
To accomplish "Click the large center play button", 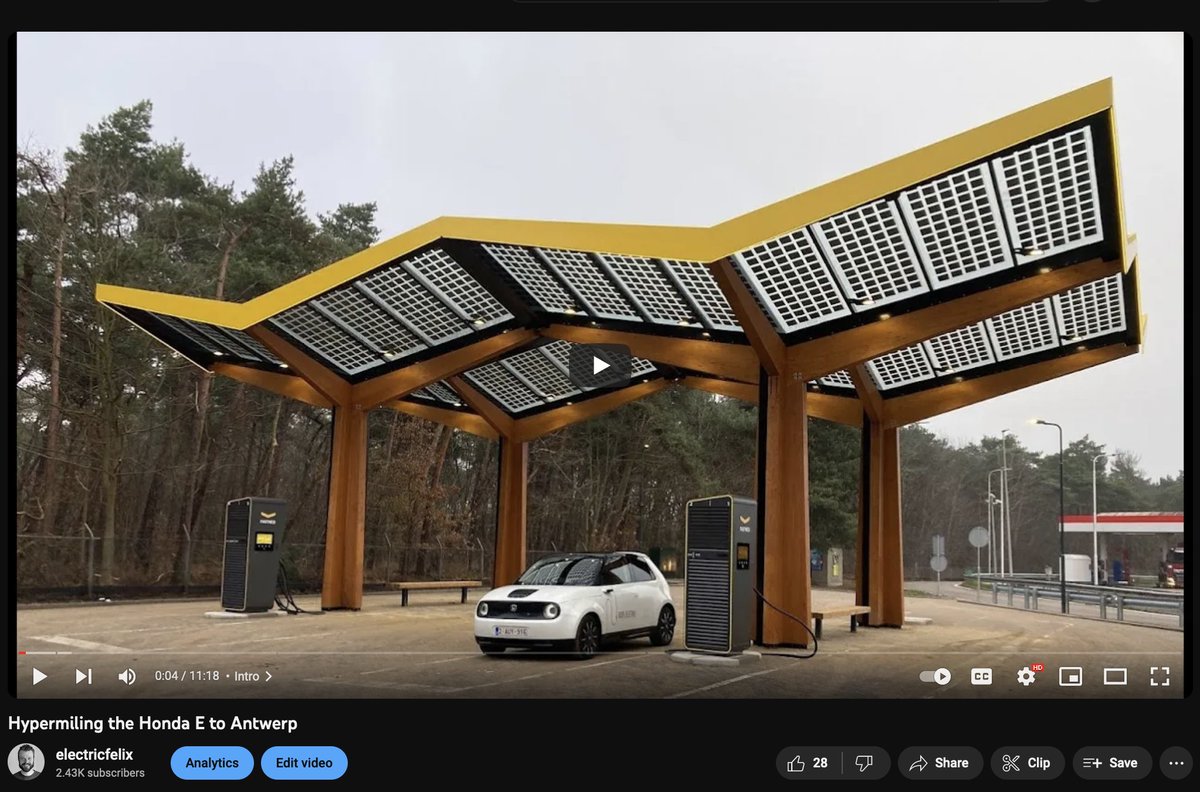I will click(600, 366).
